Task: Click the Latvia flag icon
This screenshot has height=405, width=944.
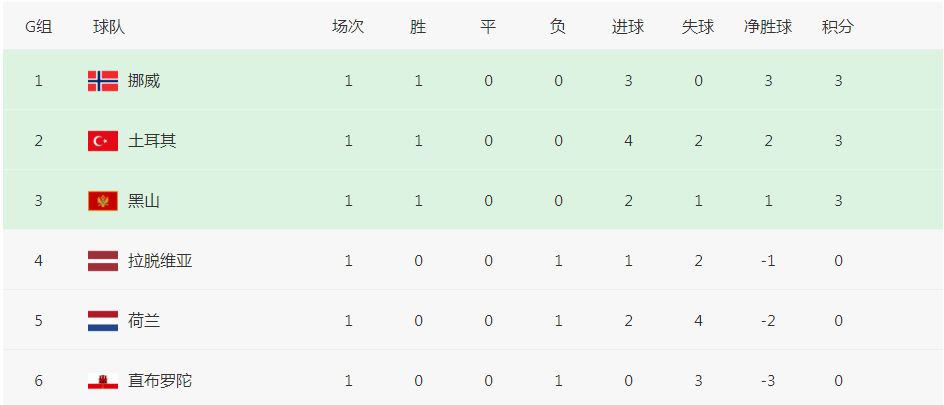Action: (102, 261)
